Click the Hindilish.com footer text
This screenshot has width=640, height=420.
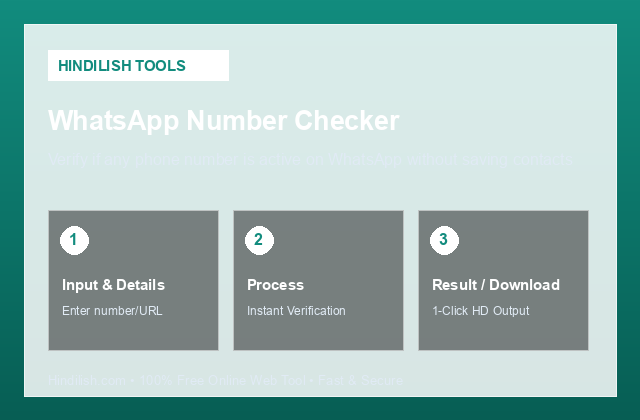pyautogui.click(x=225, y=380)
